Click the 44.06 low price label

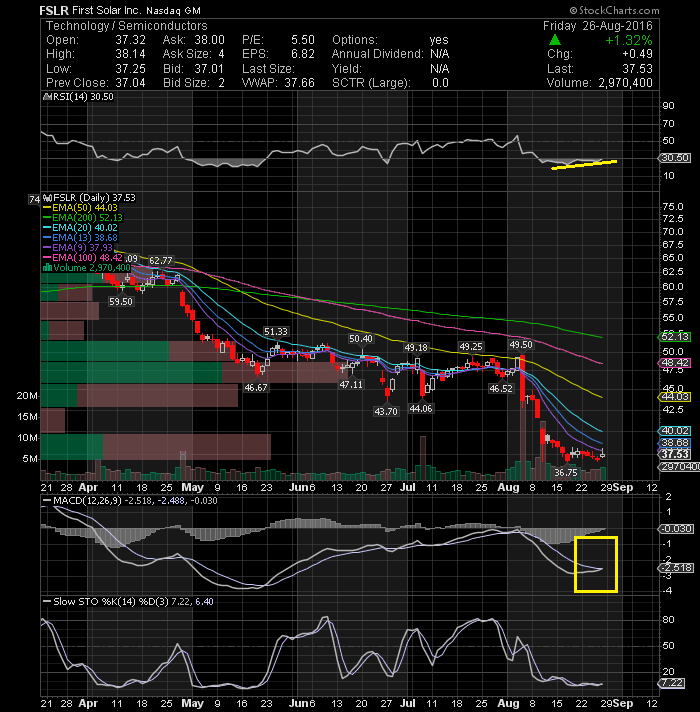coord(421,409)
